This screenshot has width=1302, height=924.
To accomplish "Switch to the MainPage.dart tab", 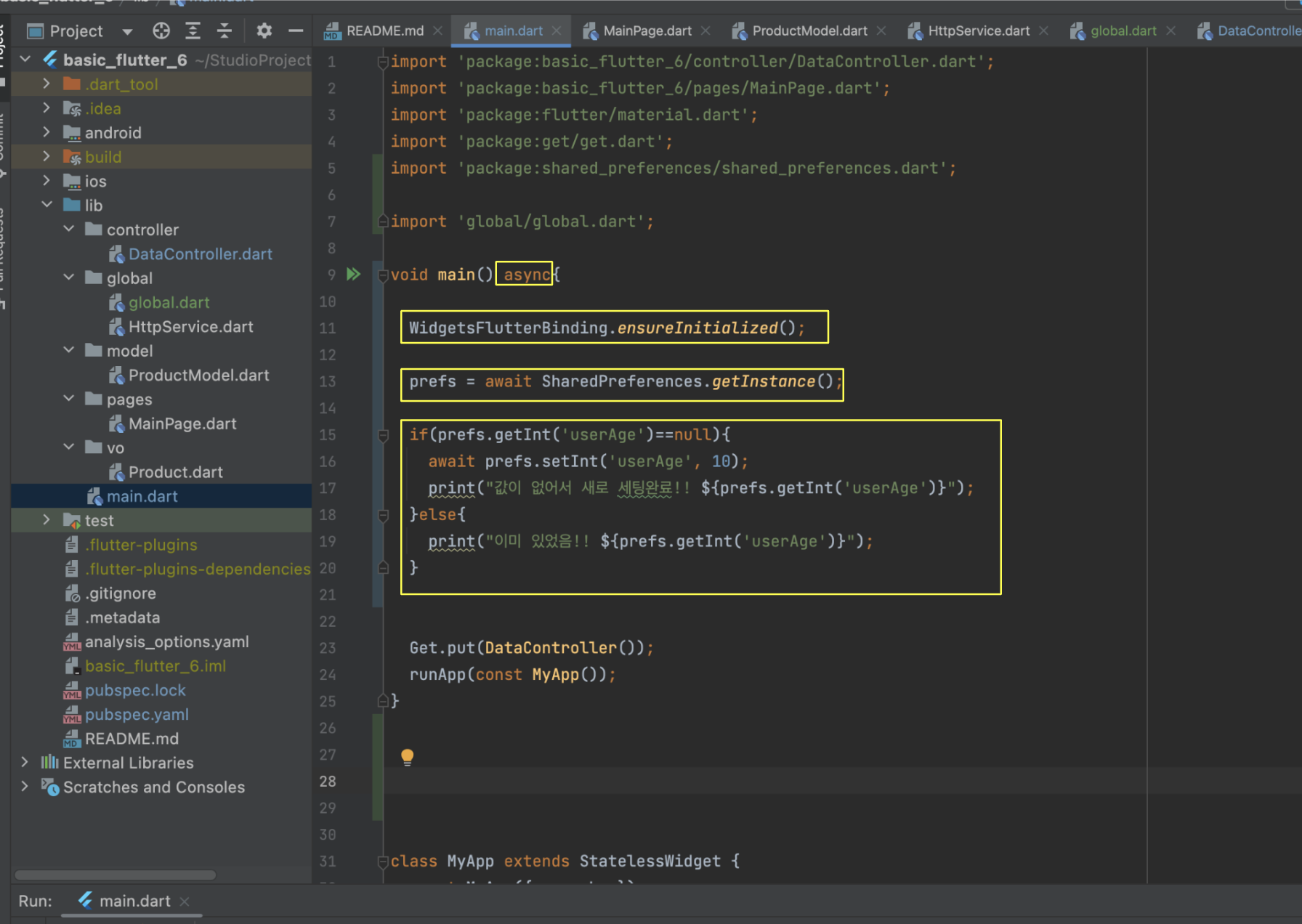I will [647, 31].
